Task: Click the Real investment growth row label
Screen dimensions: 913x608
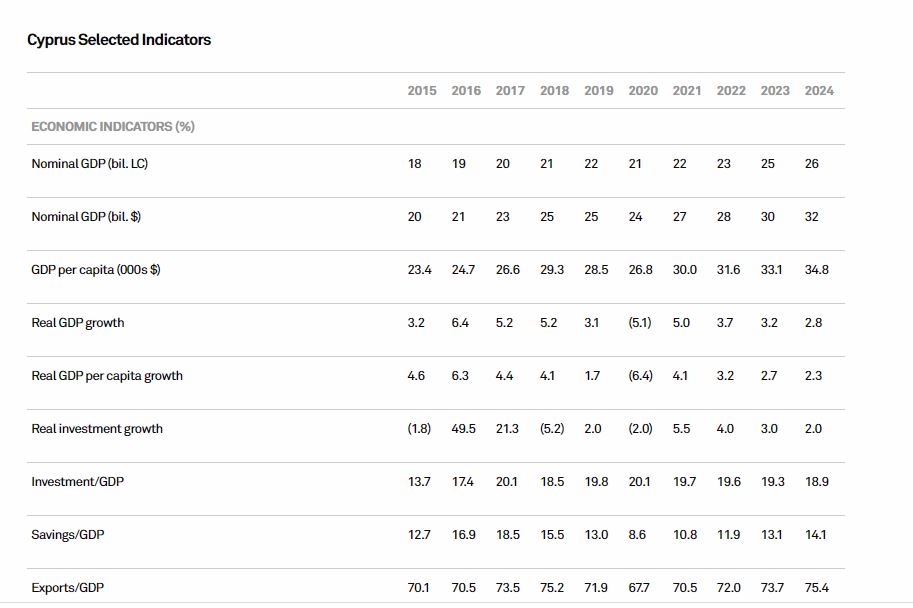Action: click(97, 429)
